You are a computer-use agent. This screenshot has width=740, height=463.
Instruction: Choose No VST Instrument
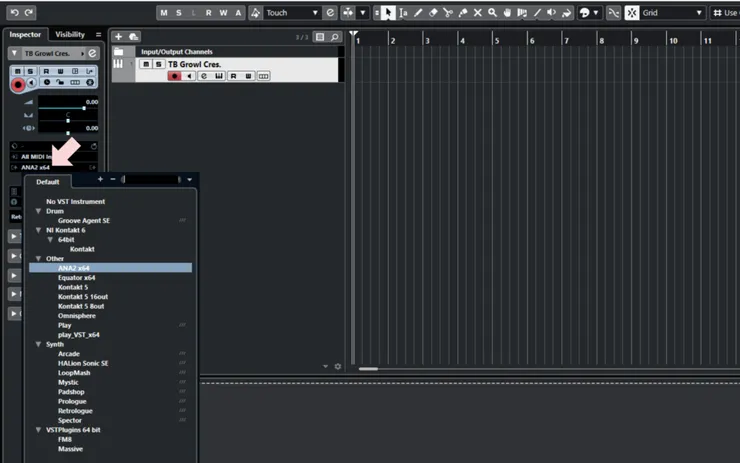[76, 202]
